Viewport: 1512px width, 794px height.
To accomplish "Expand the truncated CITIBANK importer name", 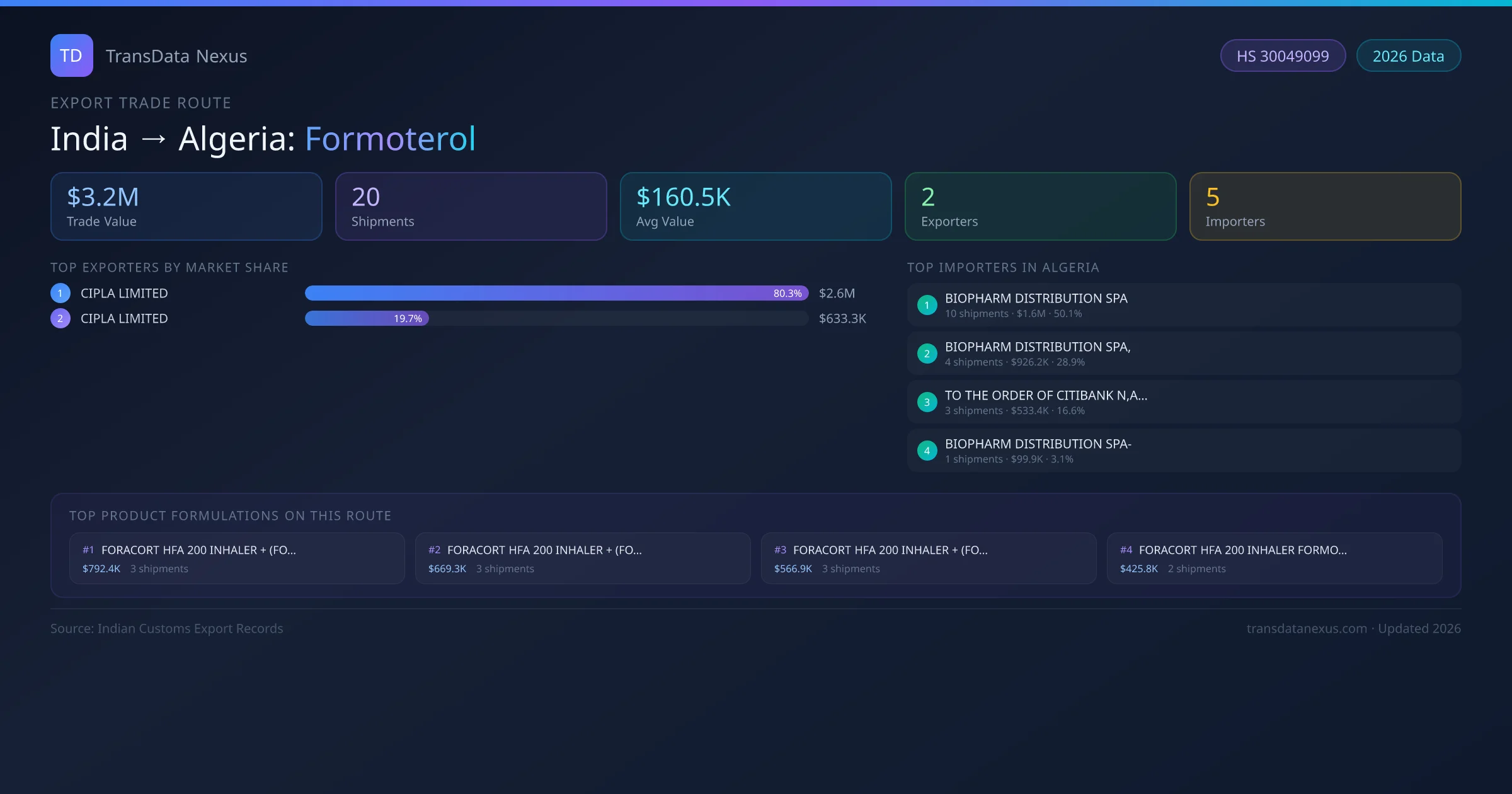I will (x=1046, y=396).
